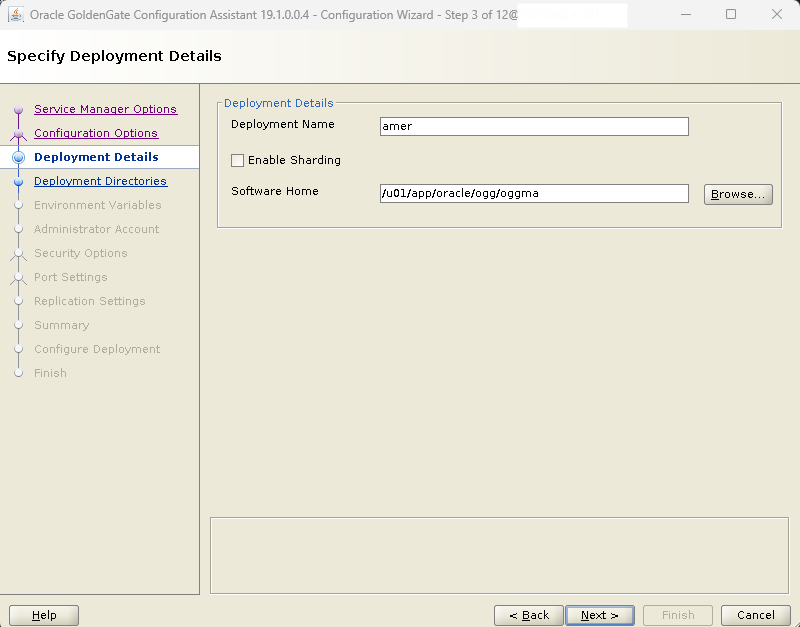Viewport: 800px width, 627px height.
Task: Click the Deployment Name input field
Action: pyautogui.click(x=534, y=127)
